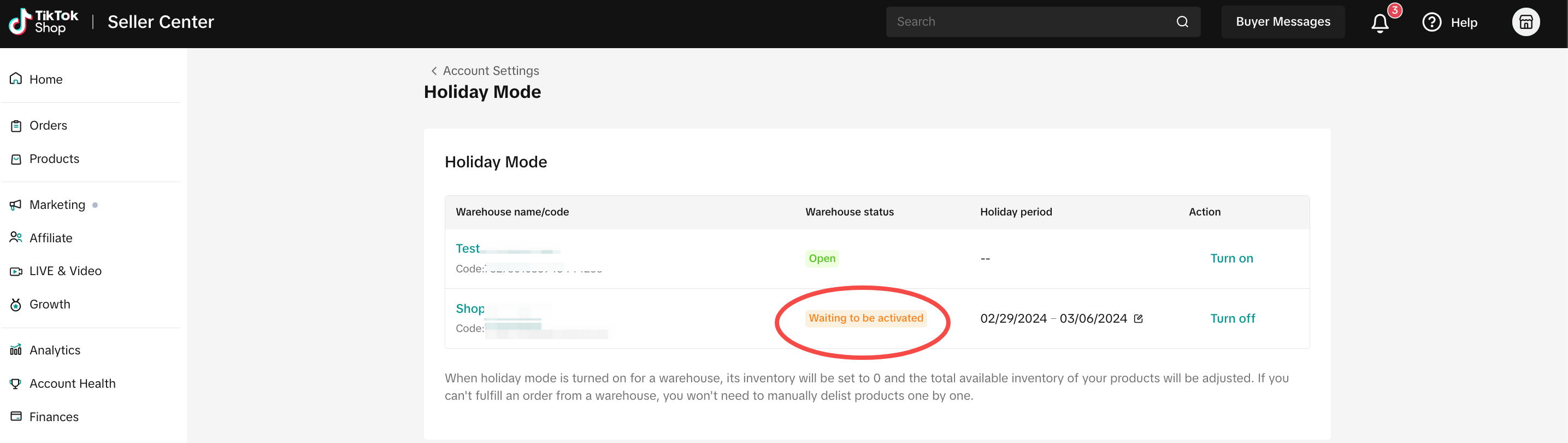Click the shop profile avatar icon

coord(1525,22)
